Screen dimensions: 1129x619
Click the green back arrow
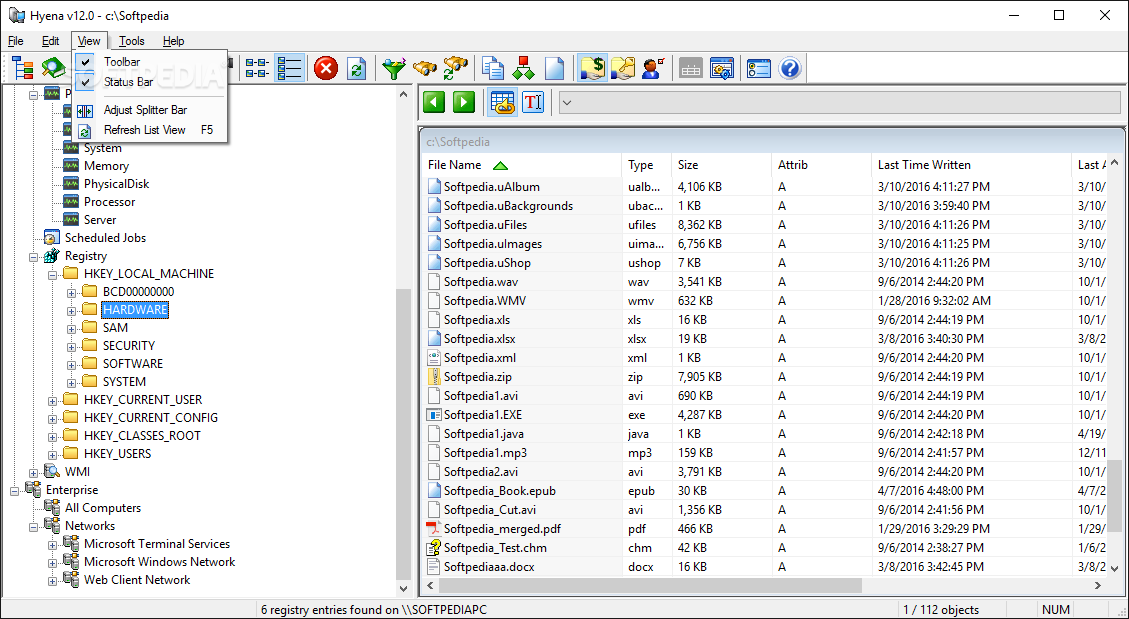(433, 102)
